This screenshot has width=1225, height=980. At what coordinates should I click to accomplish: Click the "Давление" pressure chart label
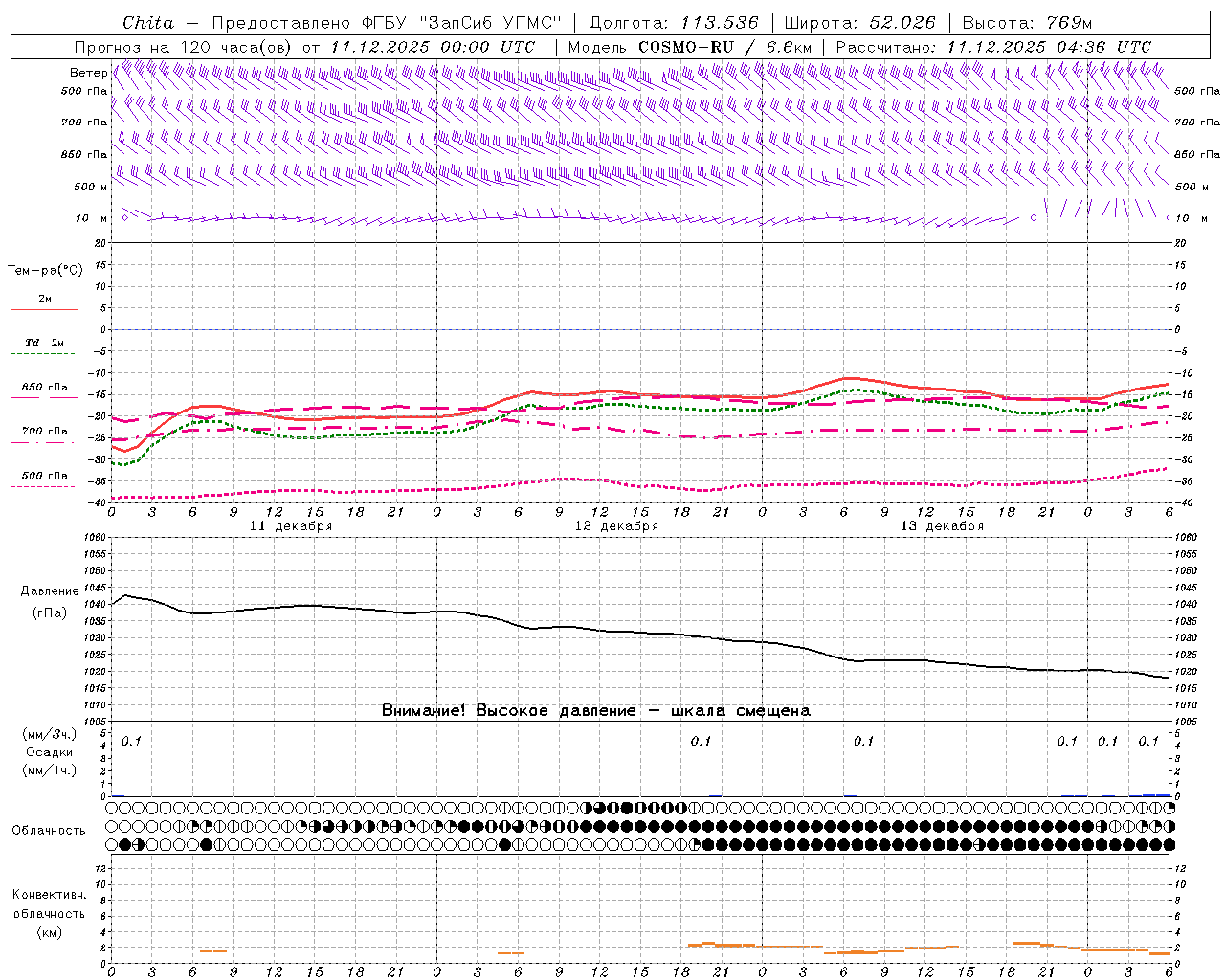point(50,591)
